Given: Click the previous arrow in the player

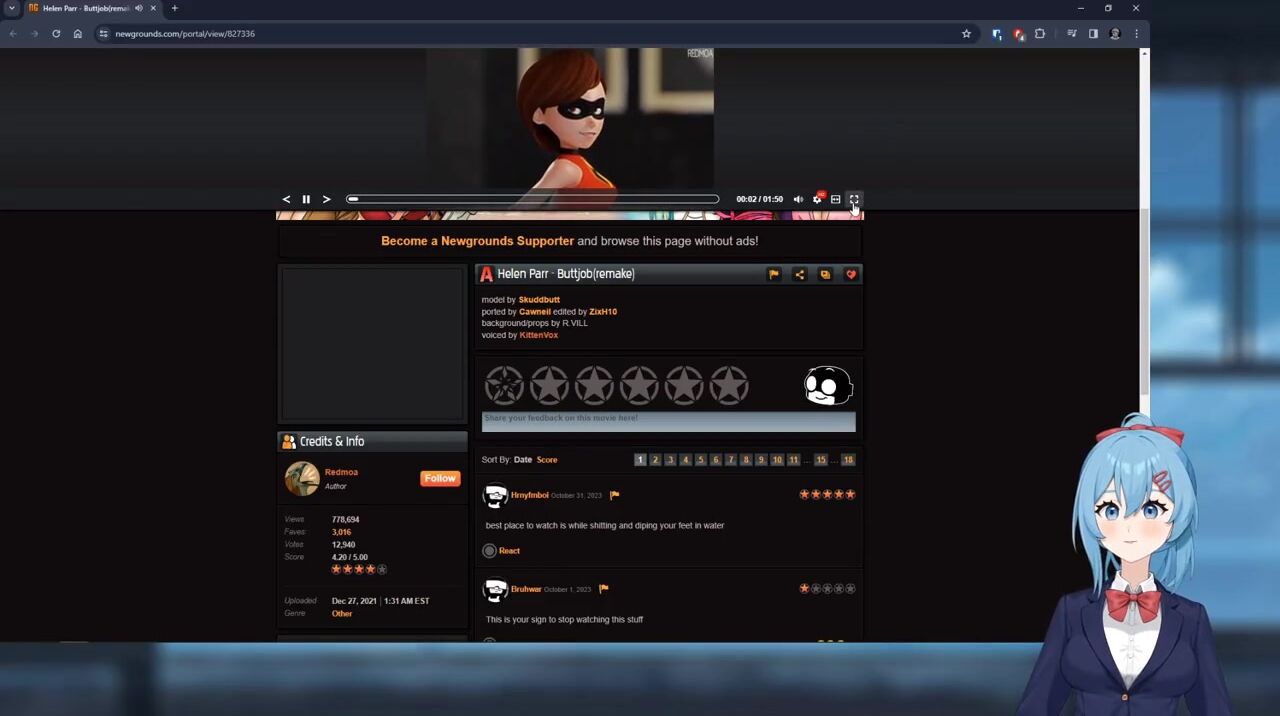Looking at the screenshot, I should click(x=286, y=199).
